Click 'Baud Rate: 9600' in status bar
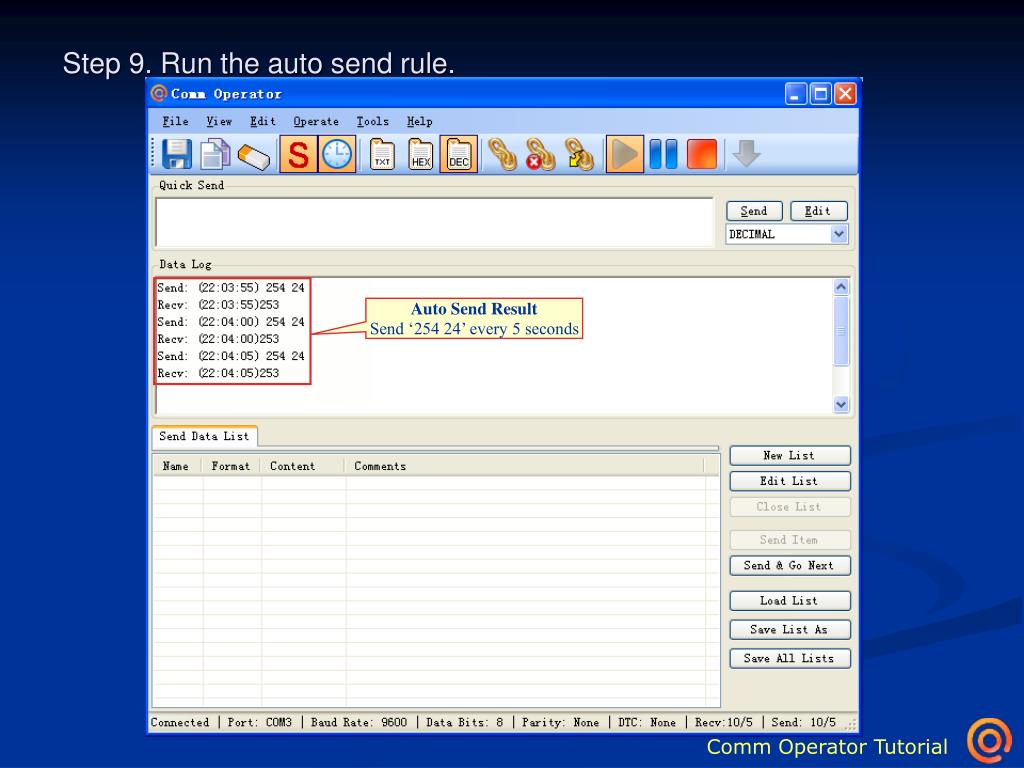Viewport: 1024px width, 768px height. tap(359, 722)
